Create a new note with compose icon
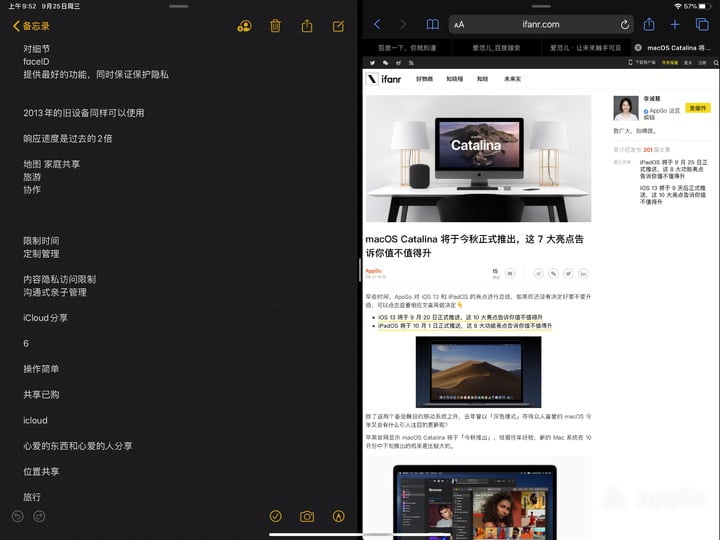720x540 pixels. (338, 26)
